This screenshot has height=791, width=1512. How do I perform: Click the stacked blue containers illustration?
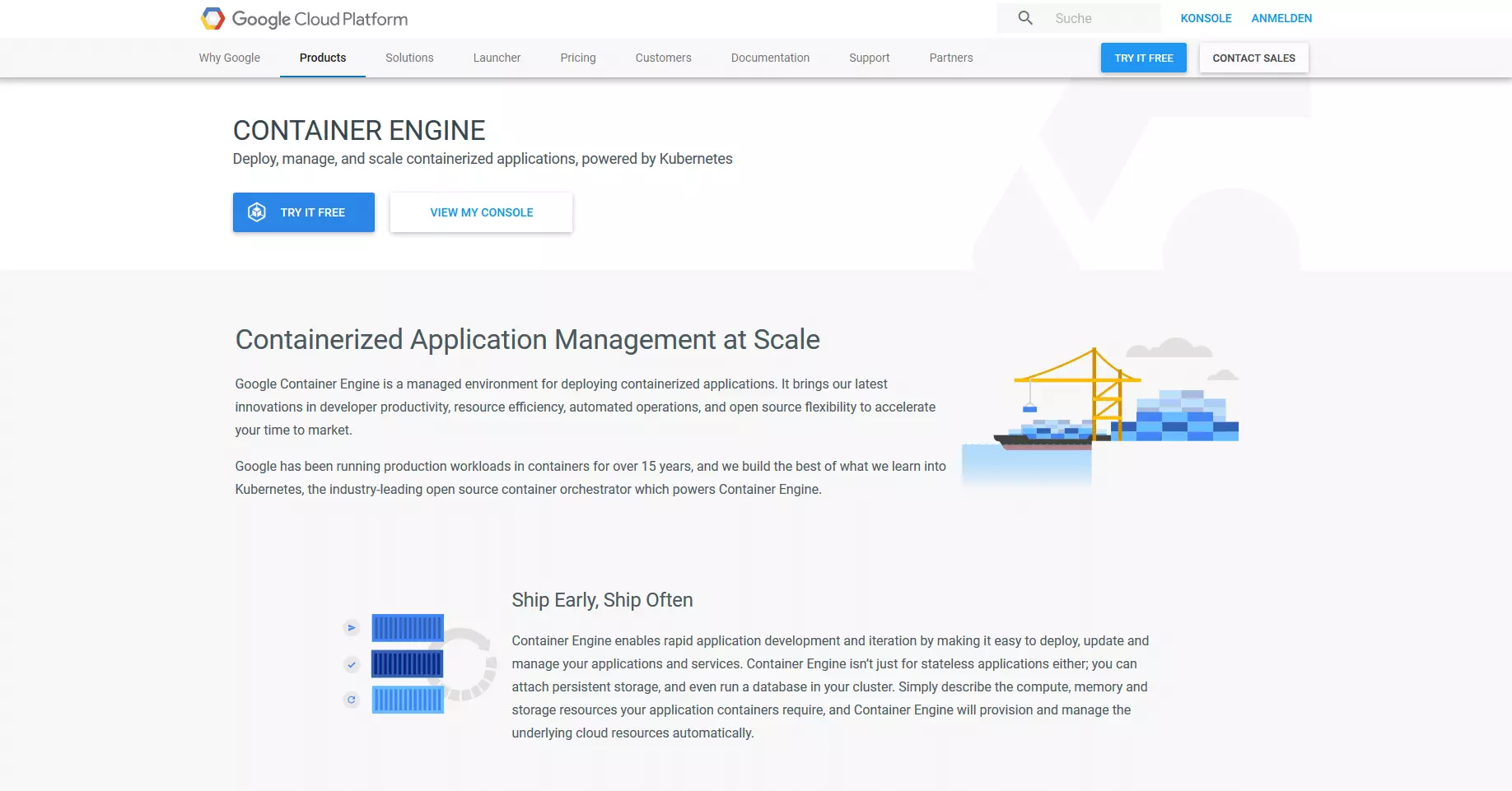(x=408, y=663)
